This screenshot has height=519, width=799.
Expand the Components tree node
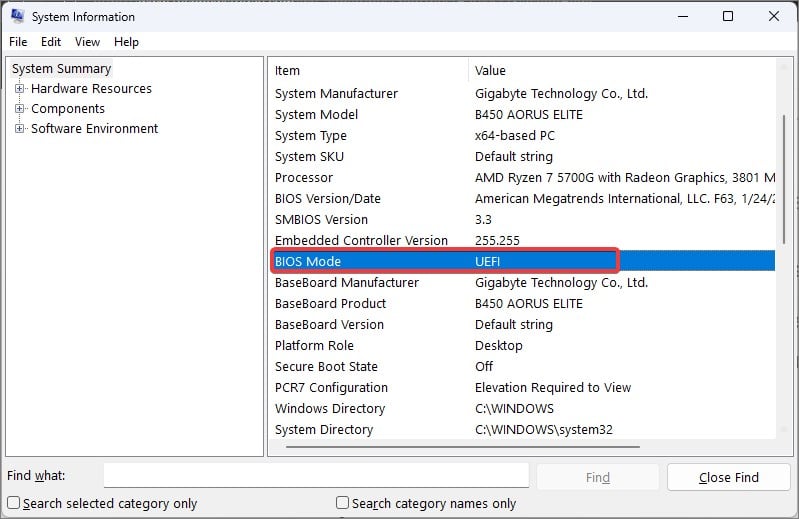point(20,109)
